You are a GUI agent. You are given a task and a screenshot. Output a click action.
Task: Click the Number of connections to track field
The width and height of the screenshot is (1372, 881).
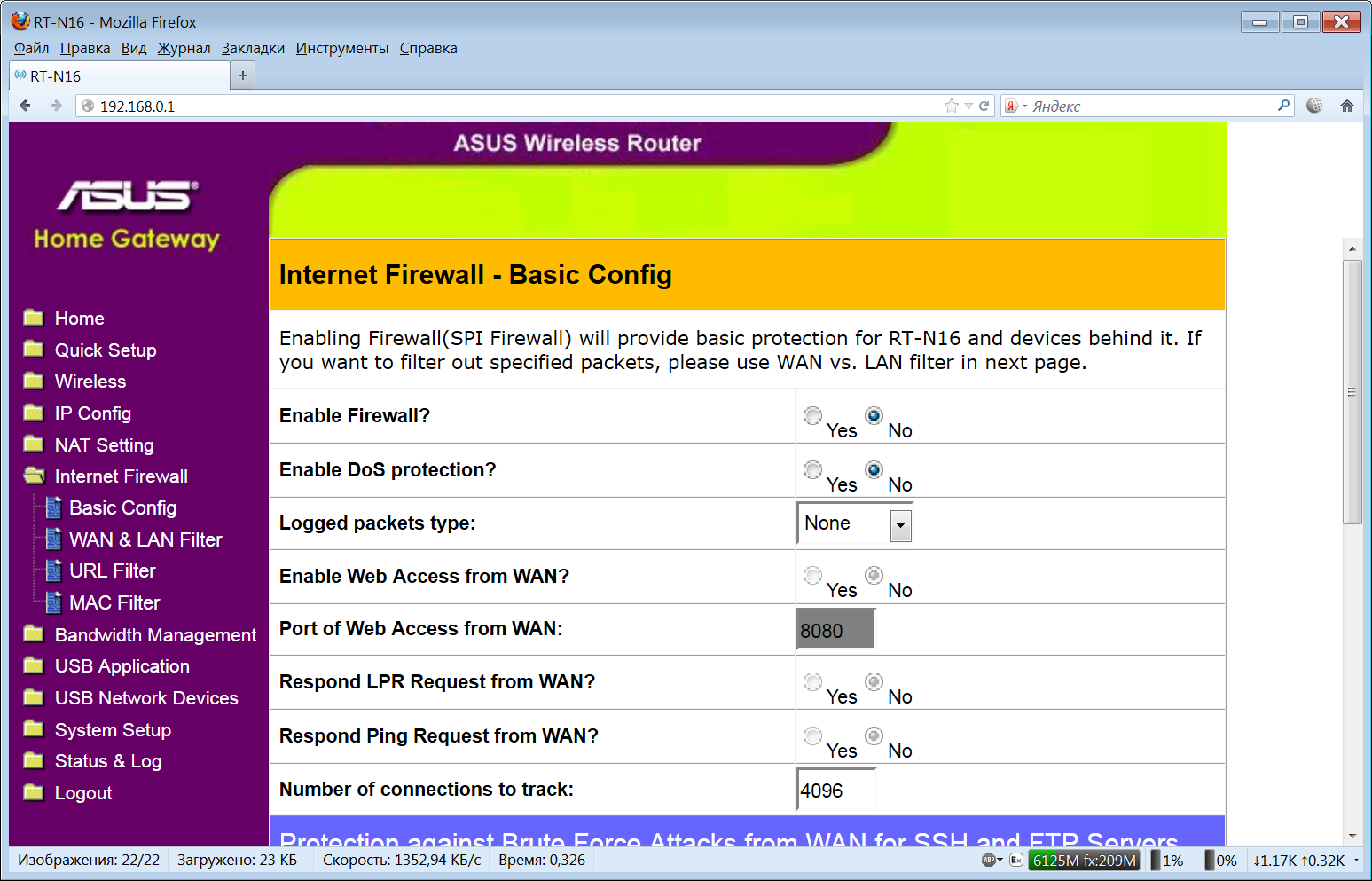pos(836,790)
